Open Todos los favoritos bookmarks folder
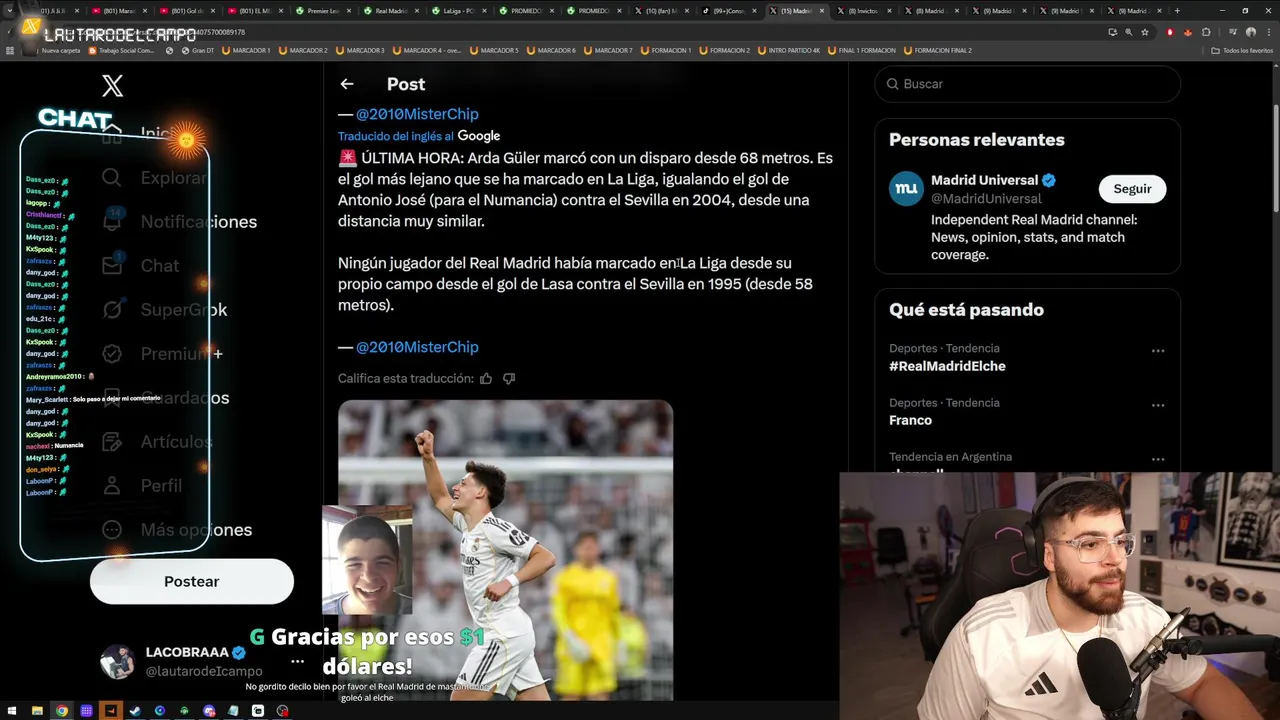 (1242, 50)
